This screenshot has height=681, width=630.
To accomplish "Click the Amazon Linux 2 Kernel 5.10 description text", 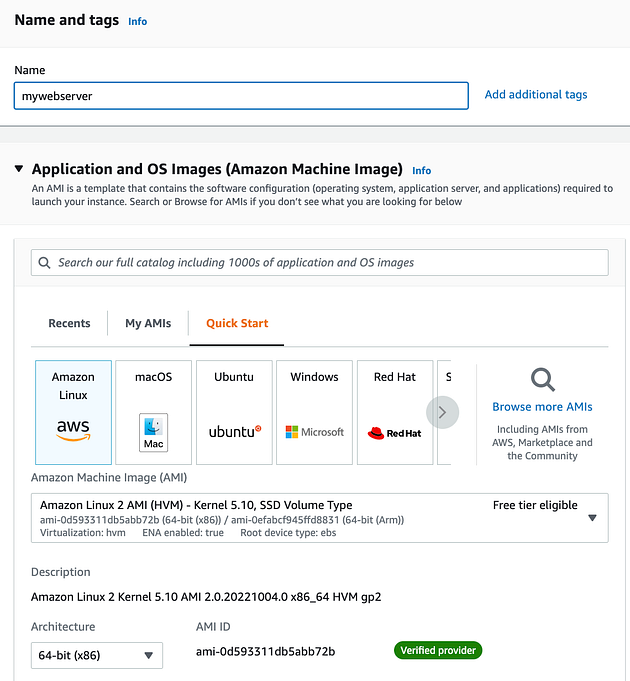I will [206, 597].
